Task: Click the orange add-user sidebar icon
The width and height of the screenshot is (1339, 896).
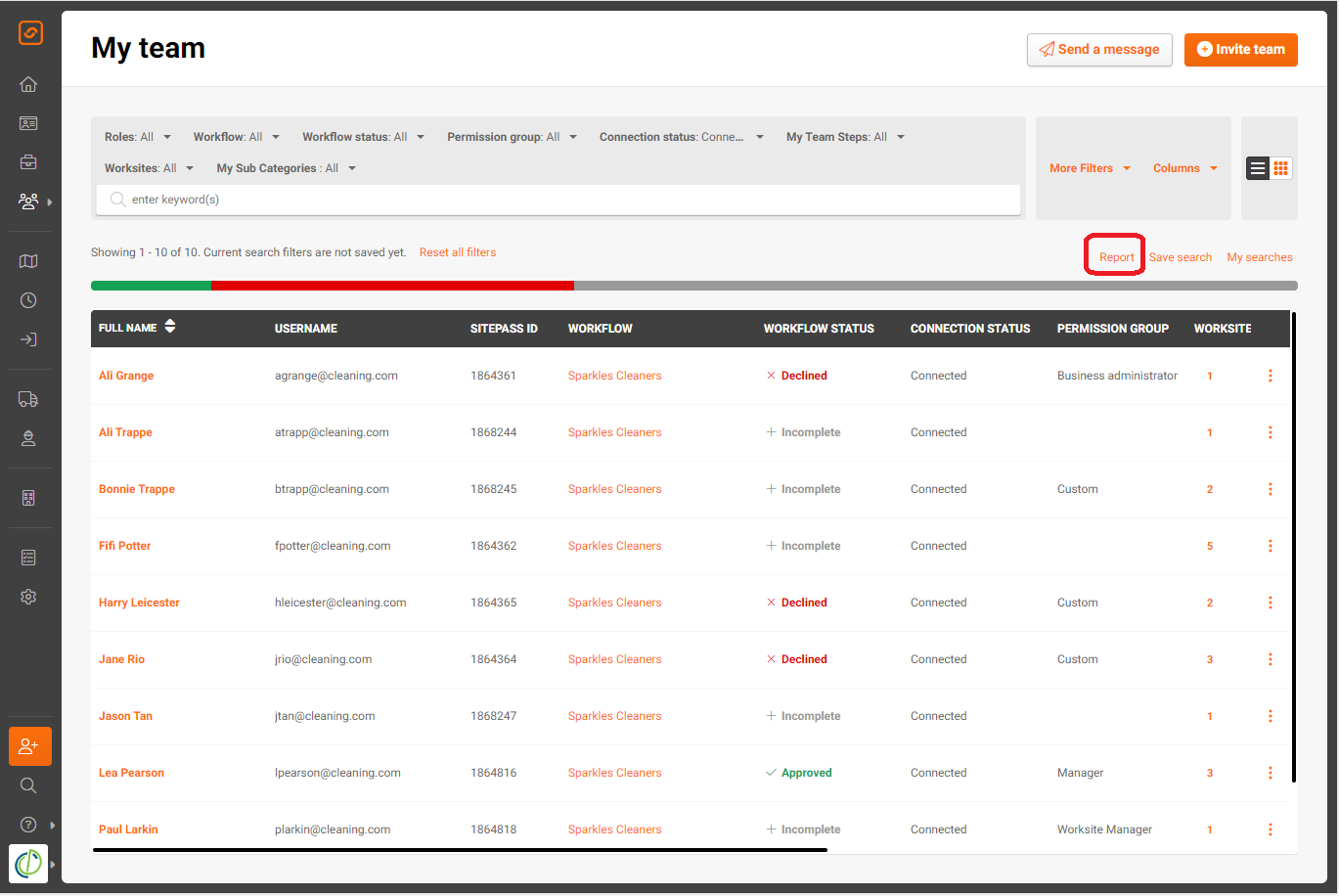Action: click(x=30, y=746)
